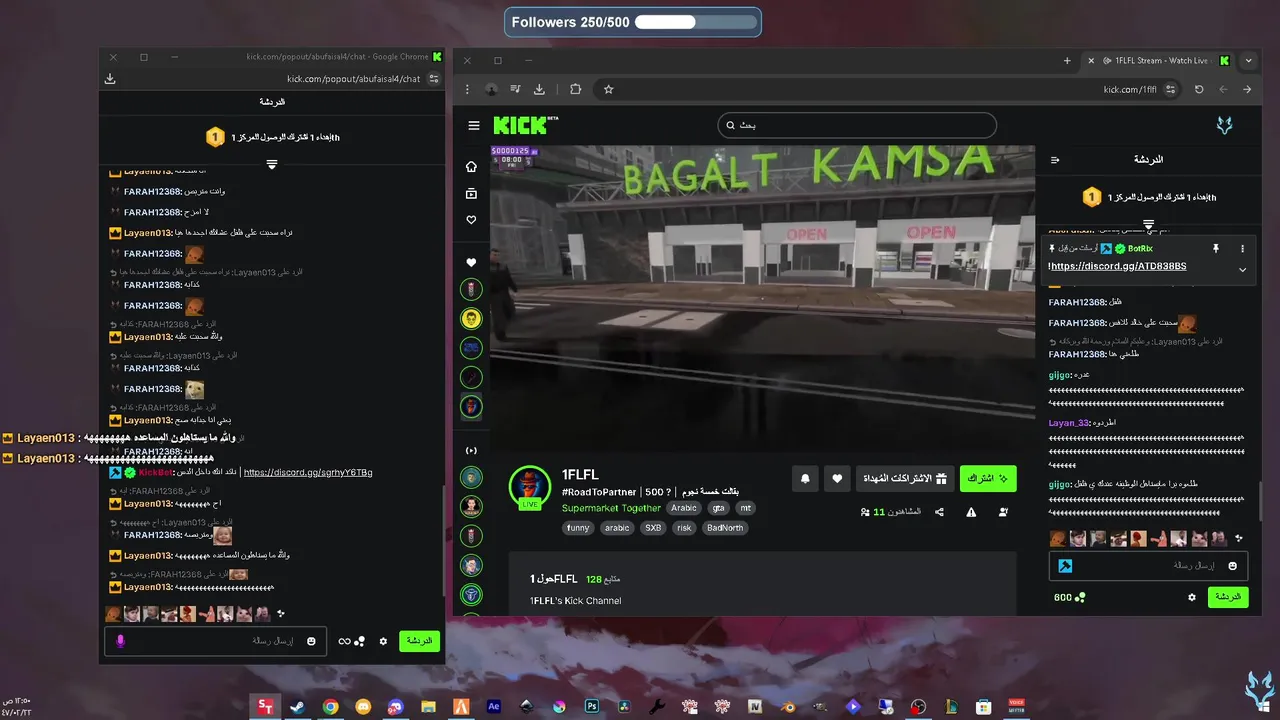
Task: Open Following outline heart in Kick sidebar
Action: point(471,220)
